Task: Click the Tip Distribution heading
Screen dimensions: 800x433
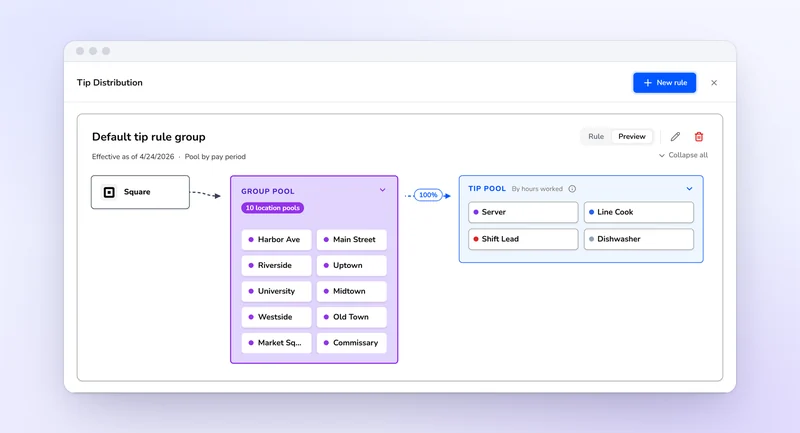Action: (110, 83)
